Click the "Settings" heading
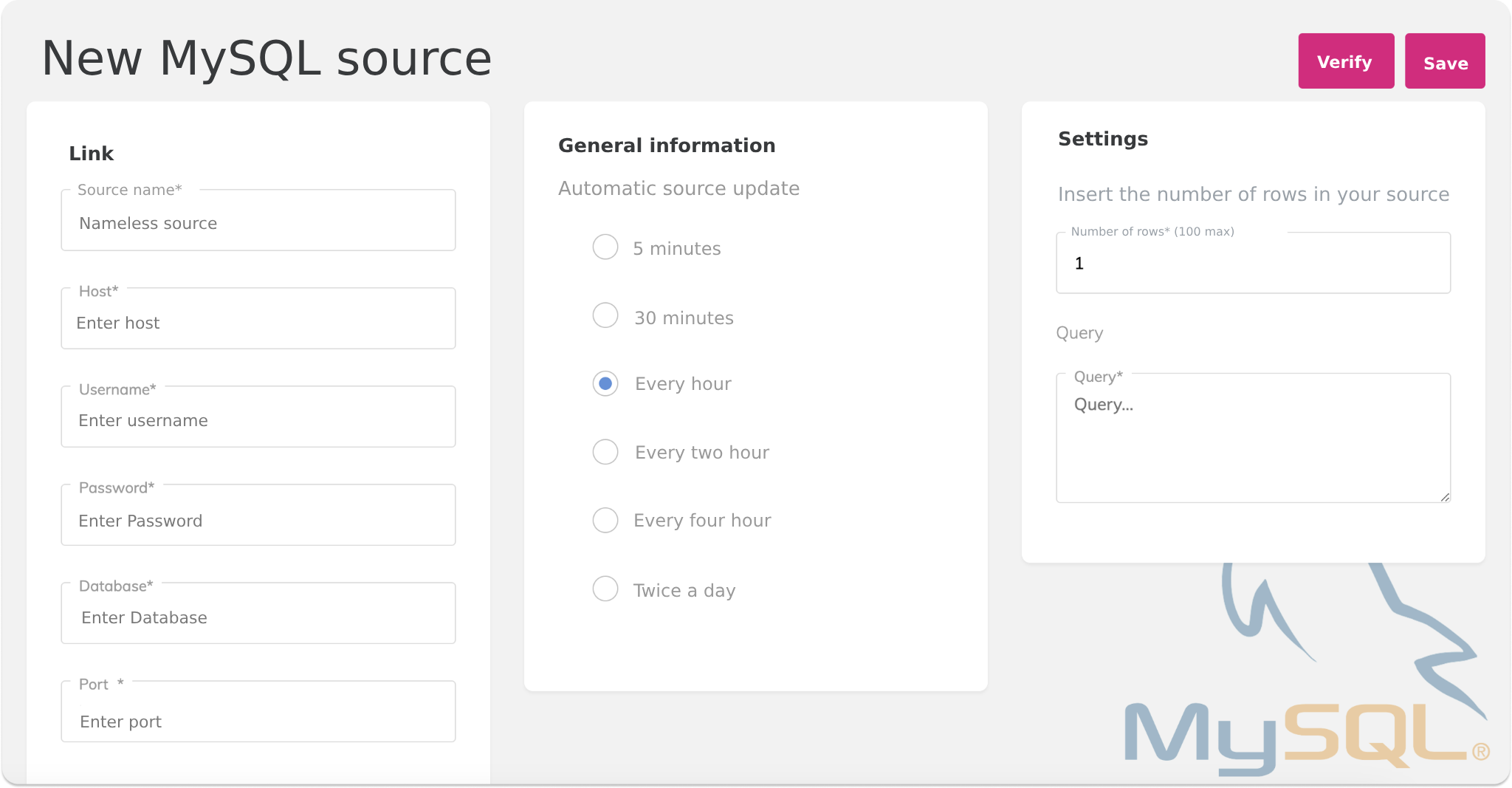Screen dimensions: 1512x788 [1103, 140]
